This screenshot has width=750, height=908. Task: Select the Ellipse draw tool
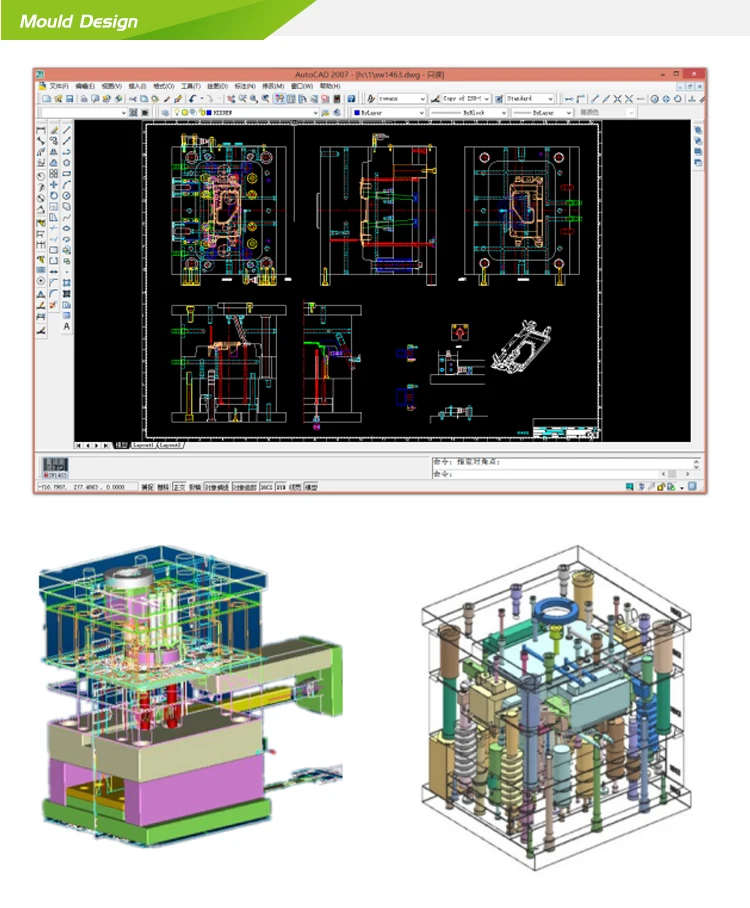click(67, 228)
